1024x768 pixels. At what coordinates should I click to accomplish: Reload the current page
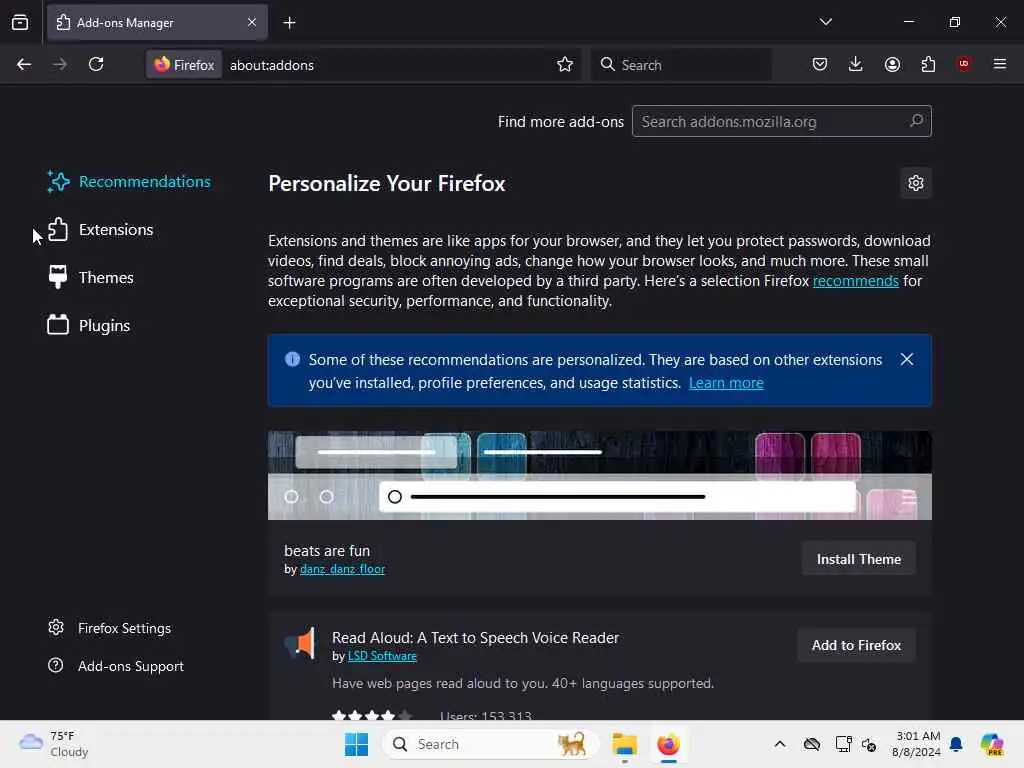tap(96, 64)
